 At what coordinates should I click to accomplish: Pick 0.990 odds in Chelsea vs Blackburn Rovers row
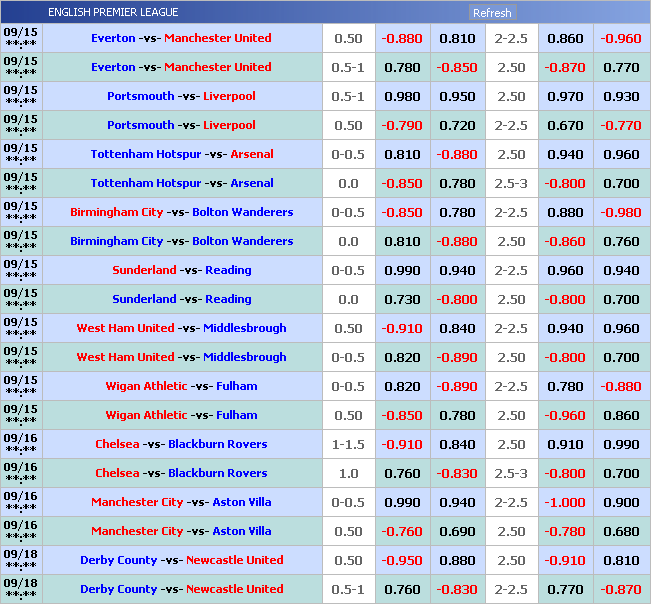click(620, 444)
